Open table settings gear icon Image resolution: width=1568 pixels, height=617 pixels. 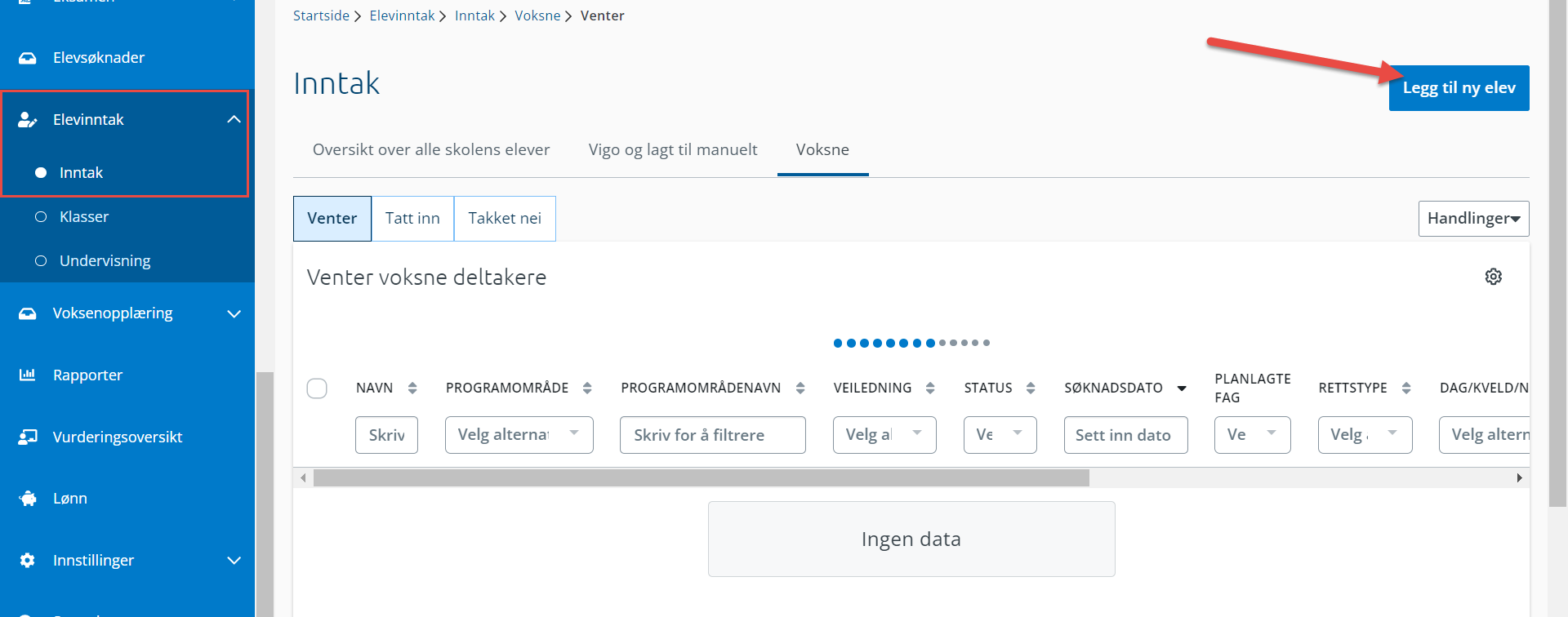click(x=1493, y=277)
